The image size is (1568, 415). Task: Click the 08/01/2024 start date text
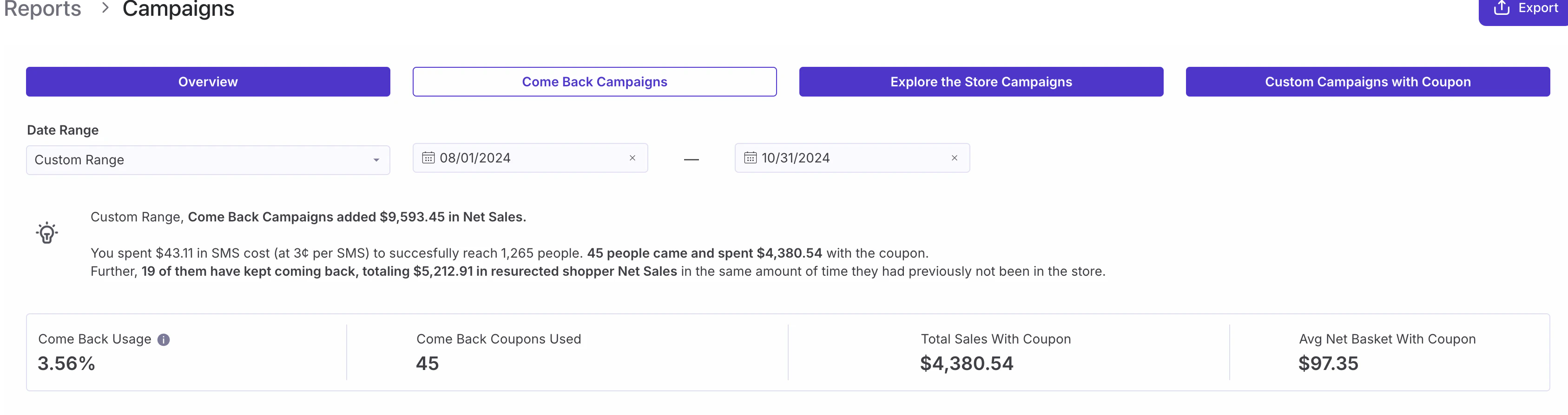tap(475, 158)
